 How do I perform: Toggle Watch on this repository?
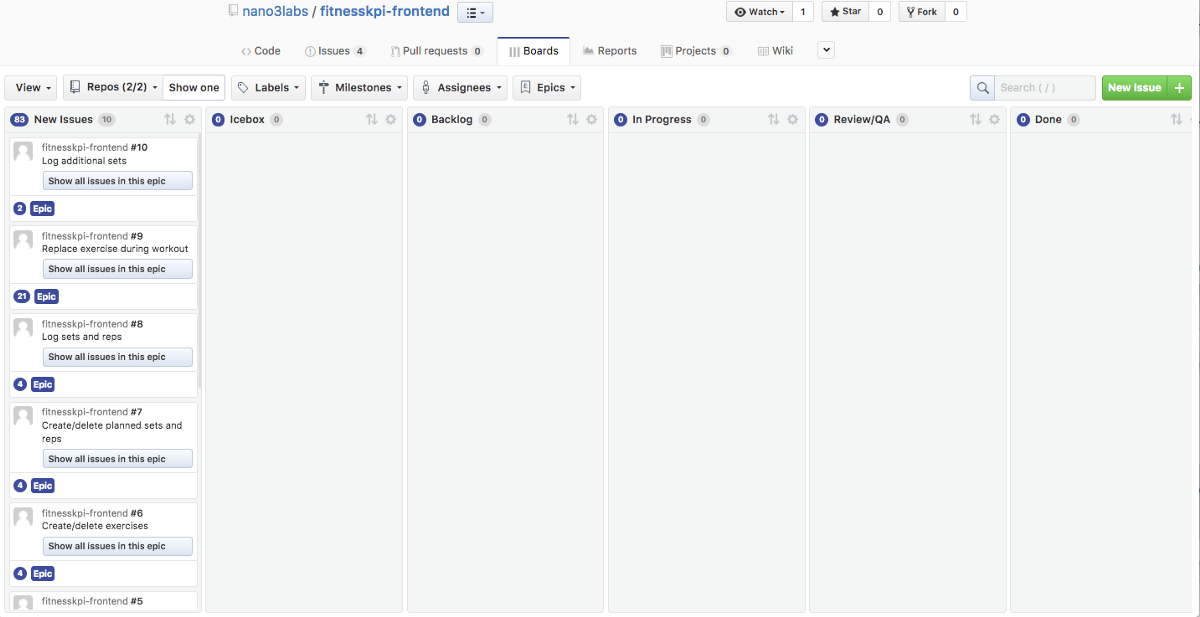point(760,12)
